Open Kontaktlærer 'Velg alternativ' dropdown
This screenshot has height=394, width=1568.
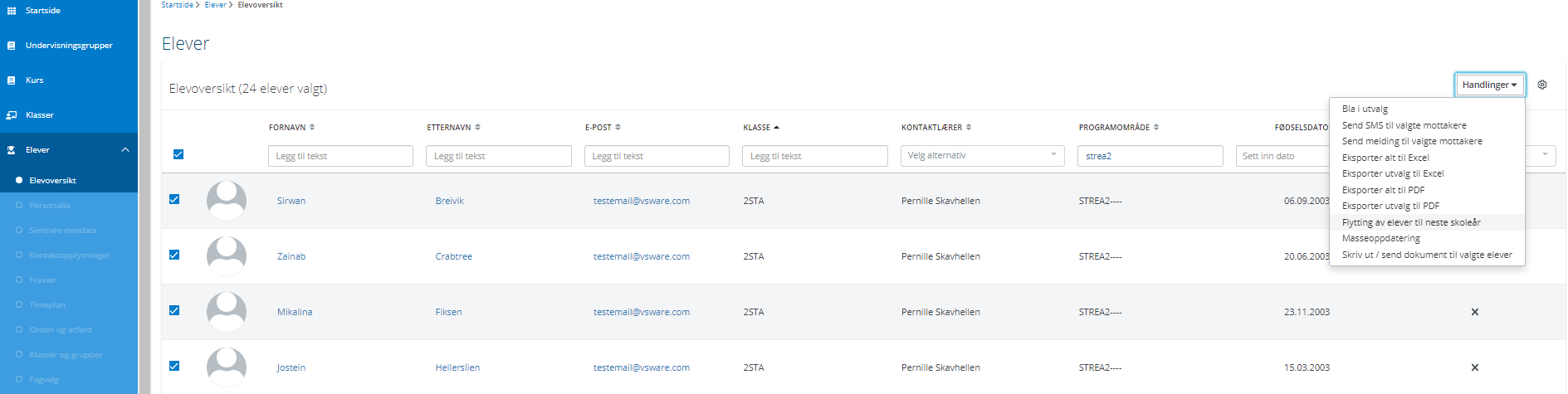tap(982, 155)
